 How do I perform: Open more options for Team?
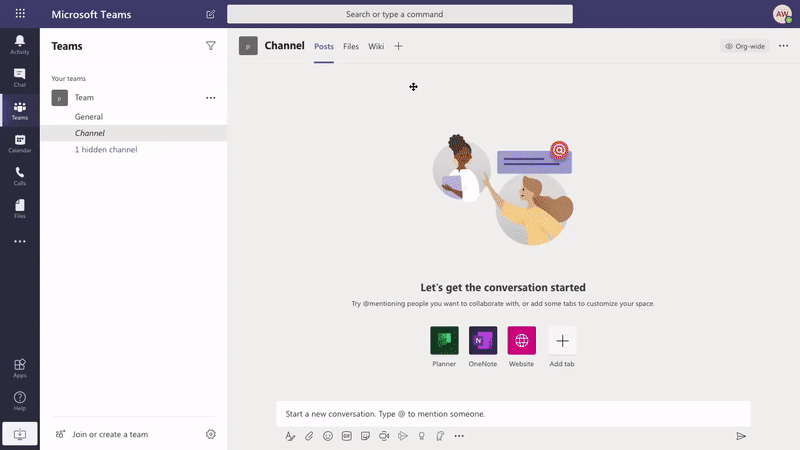point(211,97)
